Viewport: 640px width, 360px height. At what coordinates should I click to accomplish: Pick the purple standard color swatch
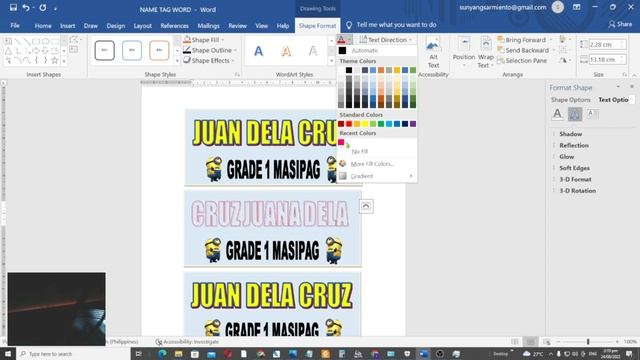pyautogui.click(x=413, y=124)
